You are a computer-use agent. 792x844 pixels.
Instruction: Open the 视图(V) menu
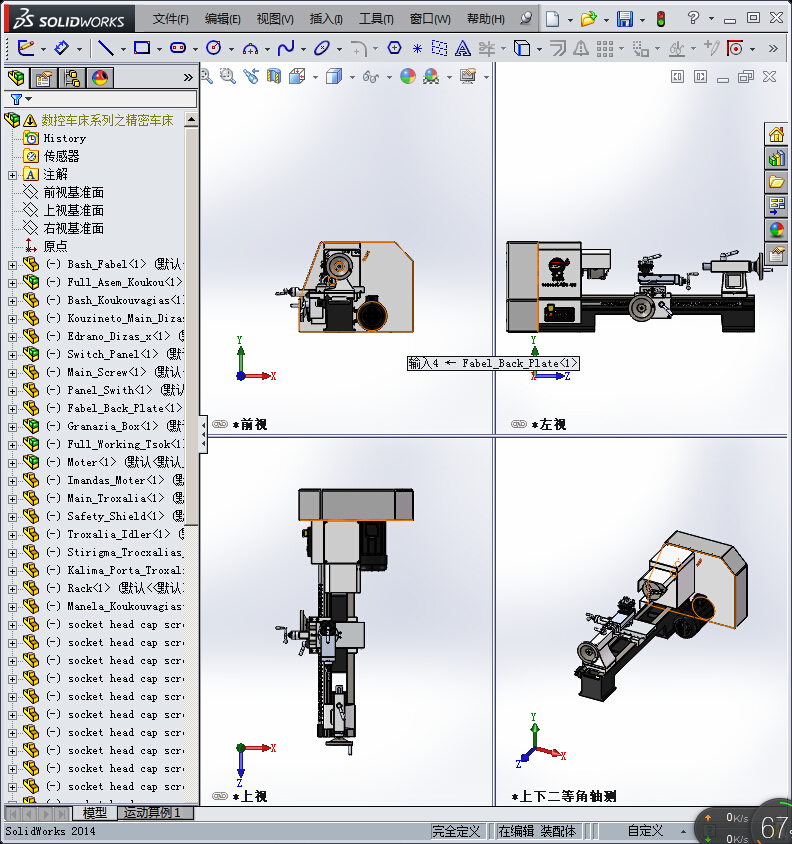(x=275, y=19)
